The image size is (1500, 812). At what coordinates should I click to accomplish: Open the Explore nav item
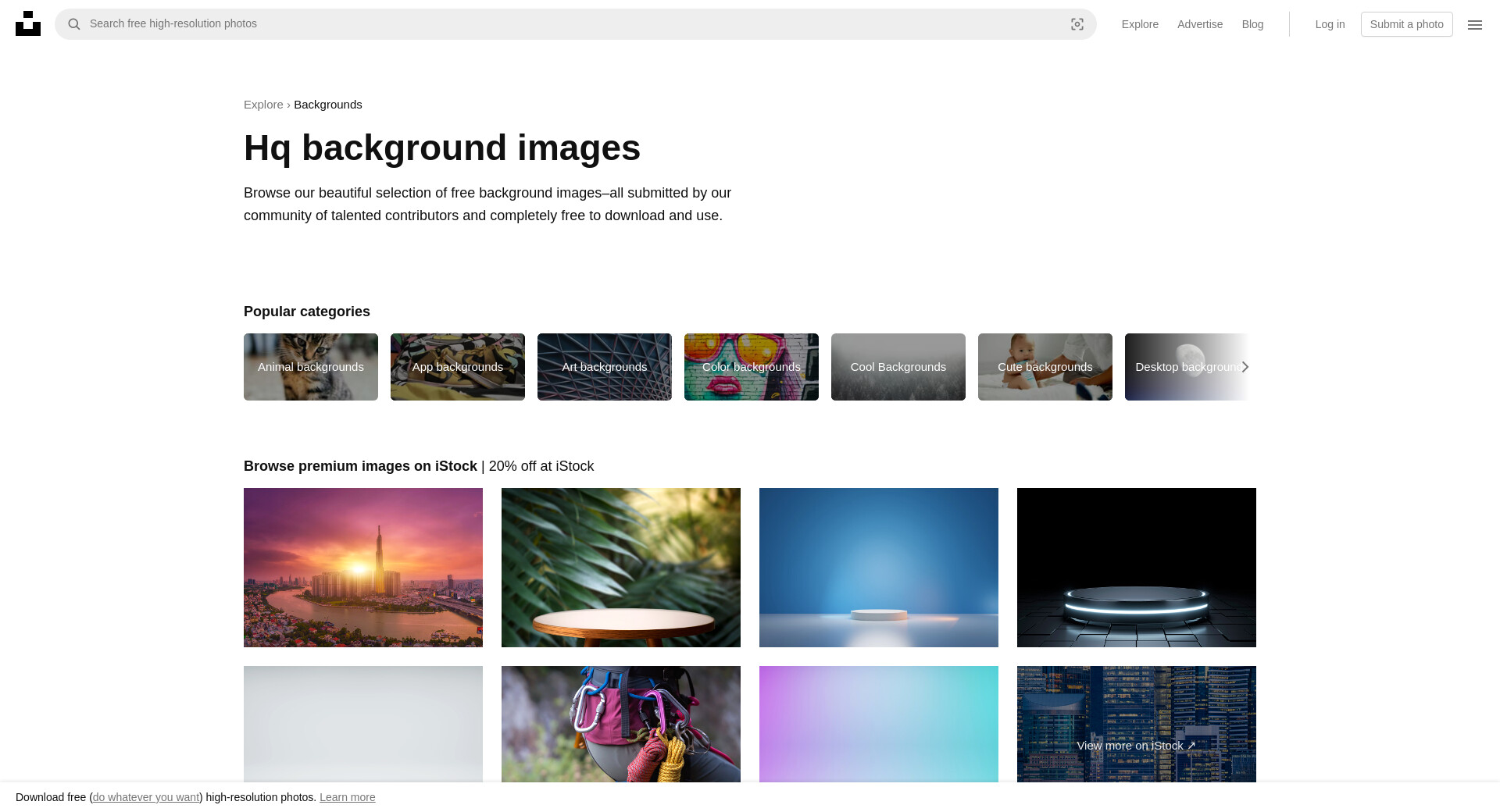coord(1139,24)
